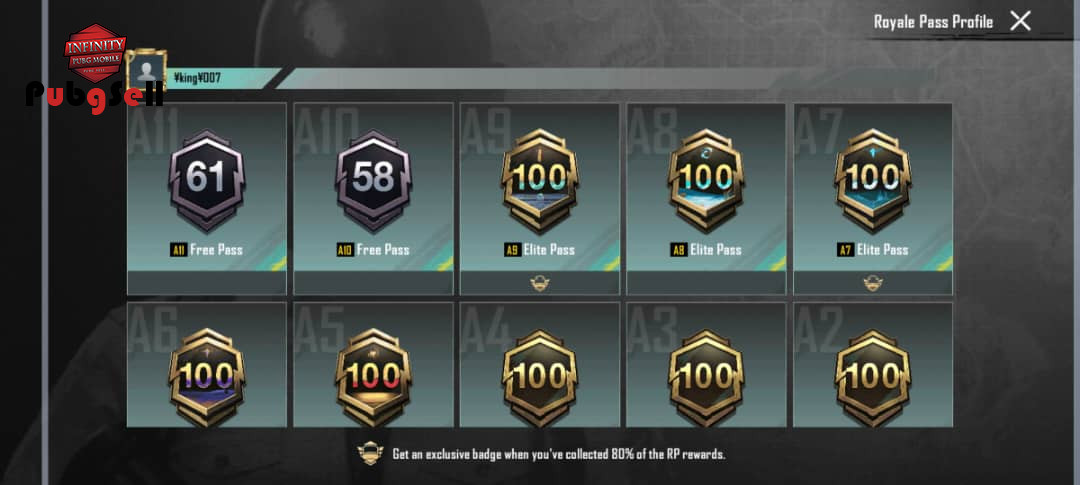Click the exclusive badge emblem under A7 card
Screen dimensions: 1080x485
(x=873, y=283)
